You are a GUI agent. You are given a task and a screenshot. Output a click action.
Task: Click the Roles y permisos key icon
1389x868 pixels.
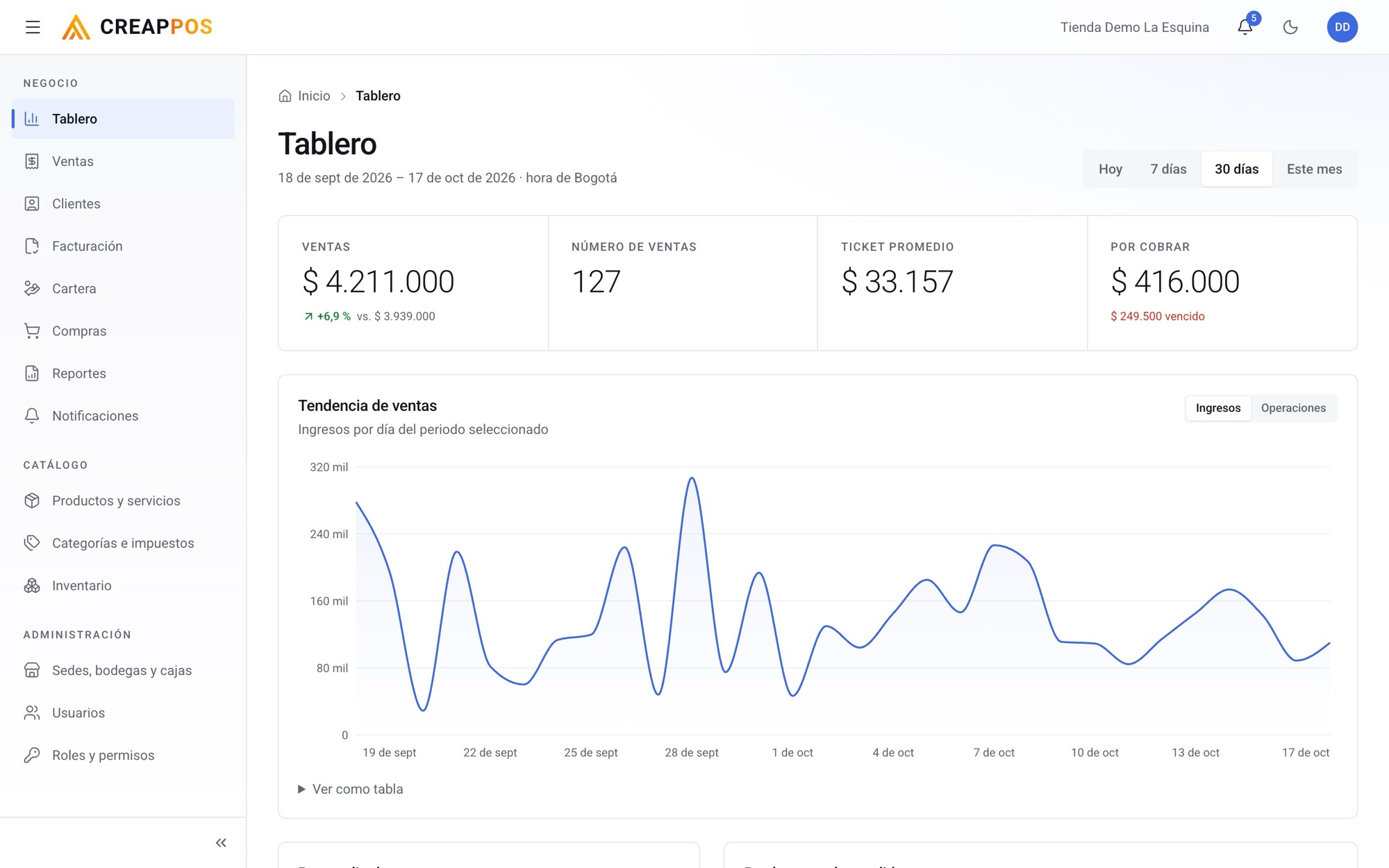coord(32,755)
